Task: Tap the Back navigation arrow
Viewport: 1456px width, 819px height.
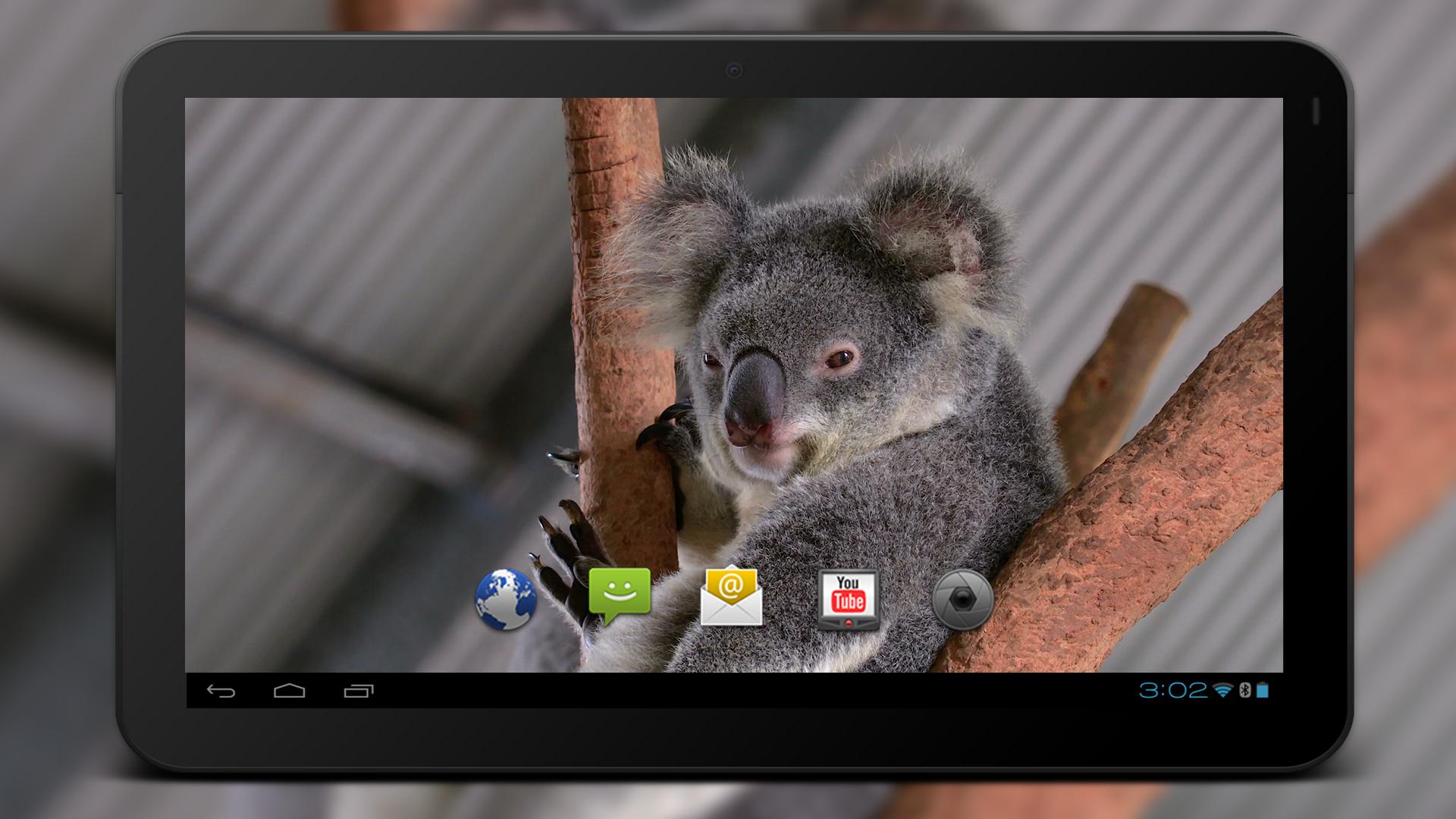Action: tap(221, 691)
